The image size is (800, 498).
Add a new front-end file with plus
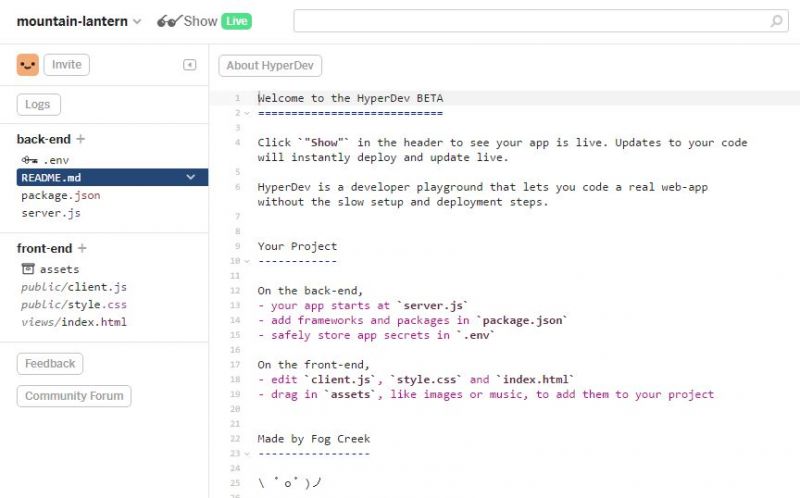coord(82,248)
